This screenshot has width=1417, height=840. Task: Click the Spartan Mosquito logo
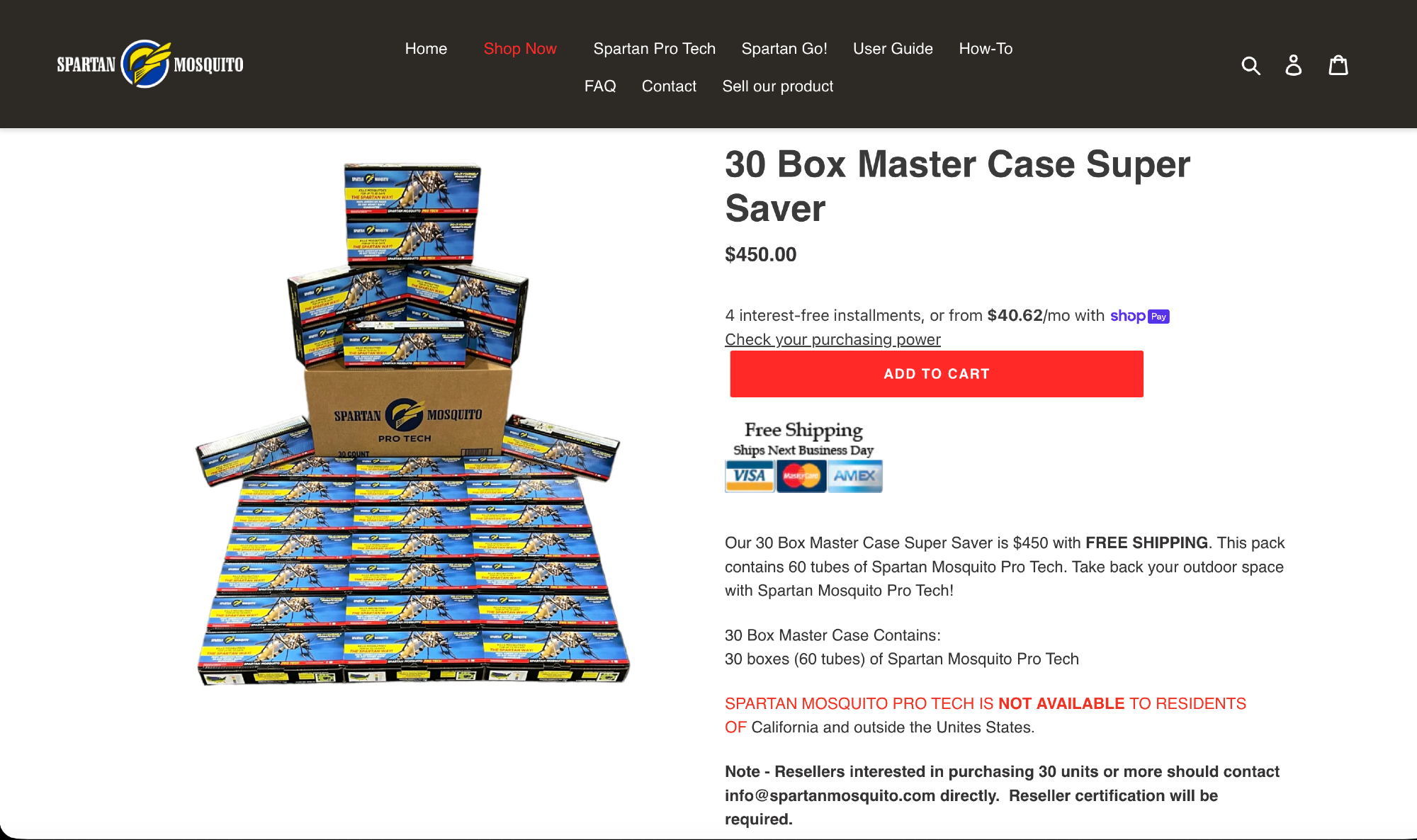click(x=150, y=64)
